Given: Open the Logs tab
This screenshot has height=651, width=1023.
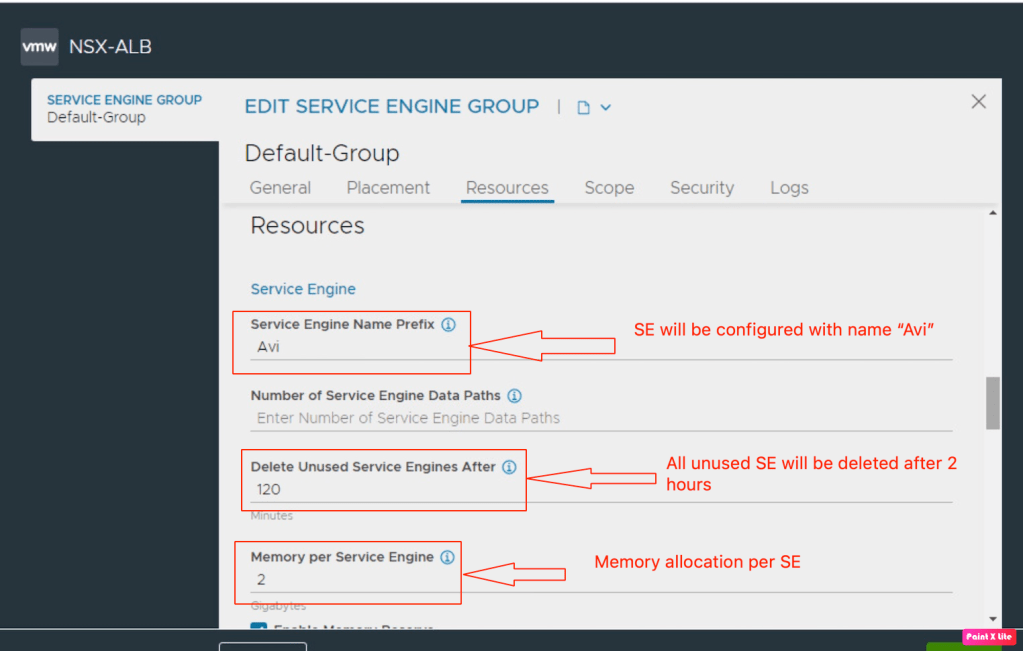Looking at the screenshot, I should pos(789,188).
